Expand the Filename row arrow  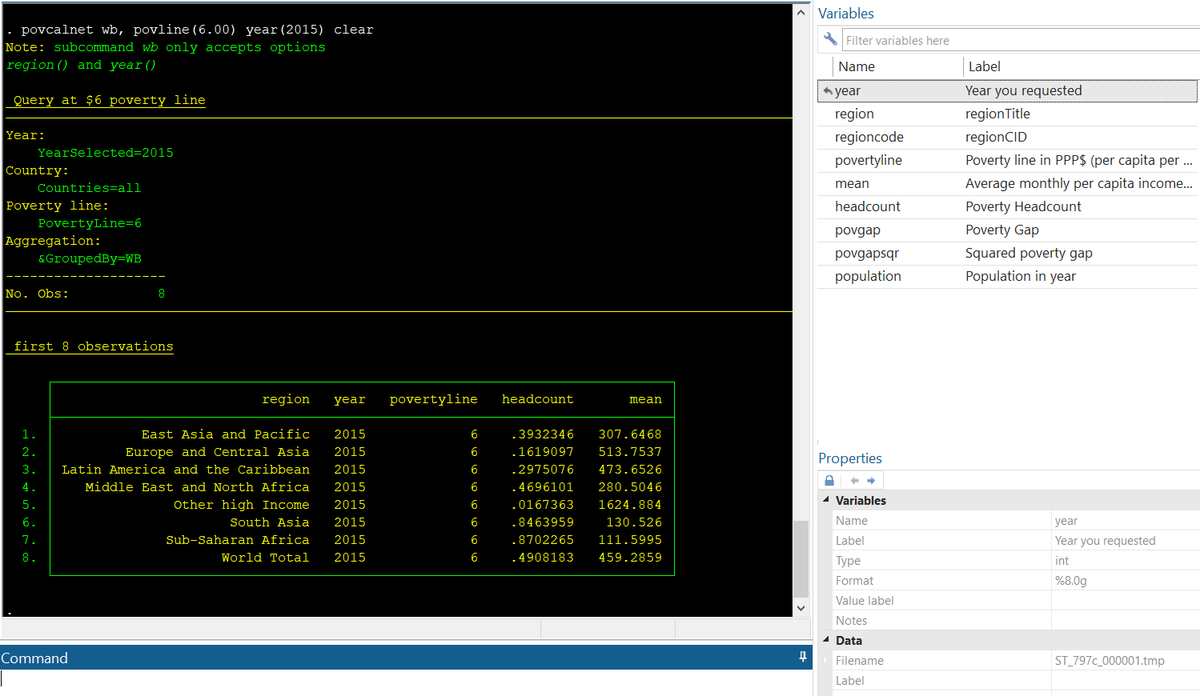[x=825, y=661]
